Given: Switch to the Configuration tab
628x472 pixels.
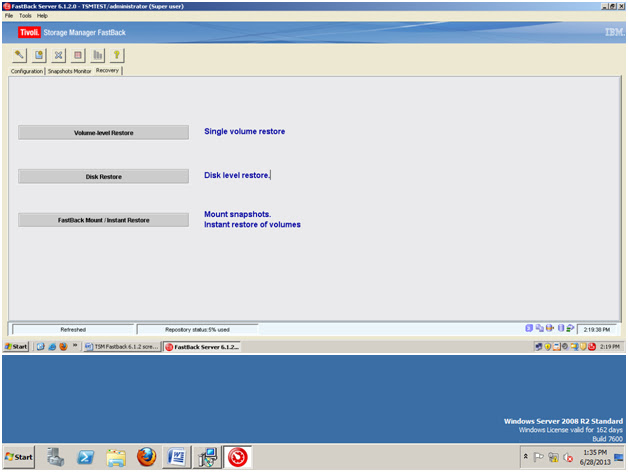Looking at the screenshot, I should tap(27, 71).
